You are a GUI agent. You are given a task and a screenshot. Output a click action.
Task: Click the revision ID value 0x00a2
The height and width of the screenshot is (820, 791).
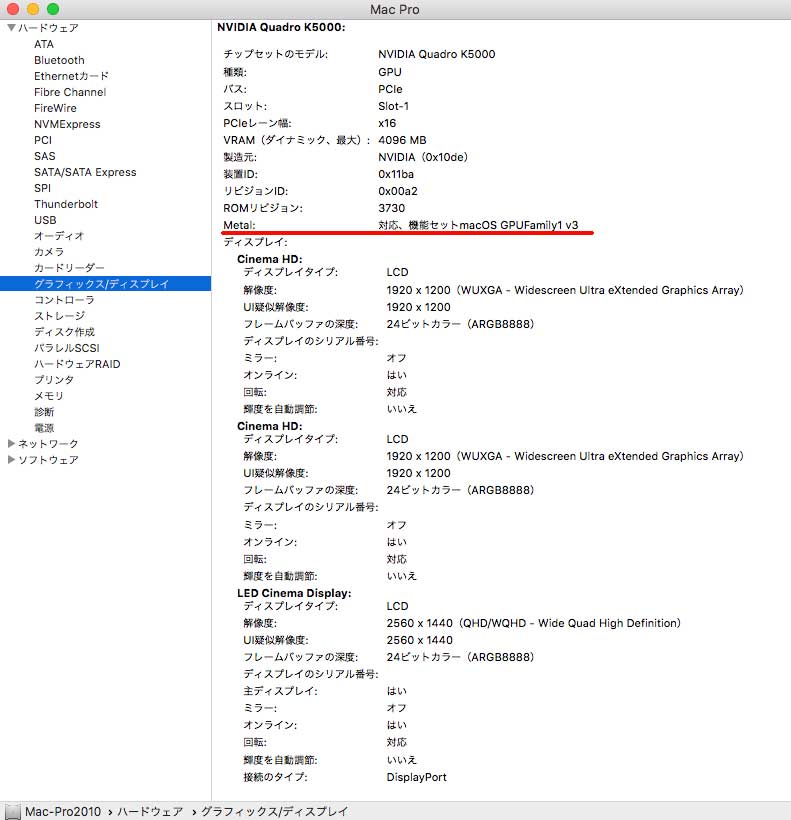pos(398,191)
